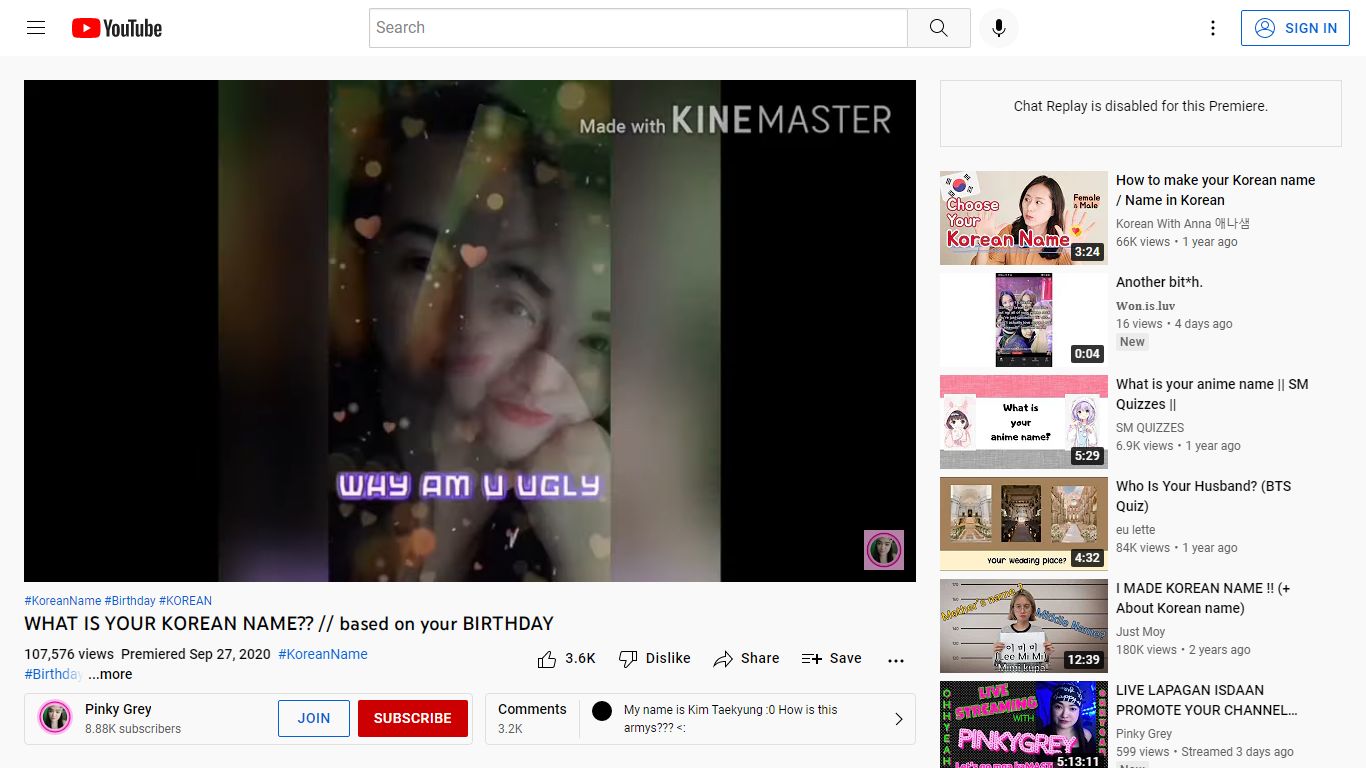Open 'How to make your Korean name' thumbnail
Image resolution: width=1366 pixels, height=768 pixels.
click(x=1024, y=218)
